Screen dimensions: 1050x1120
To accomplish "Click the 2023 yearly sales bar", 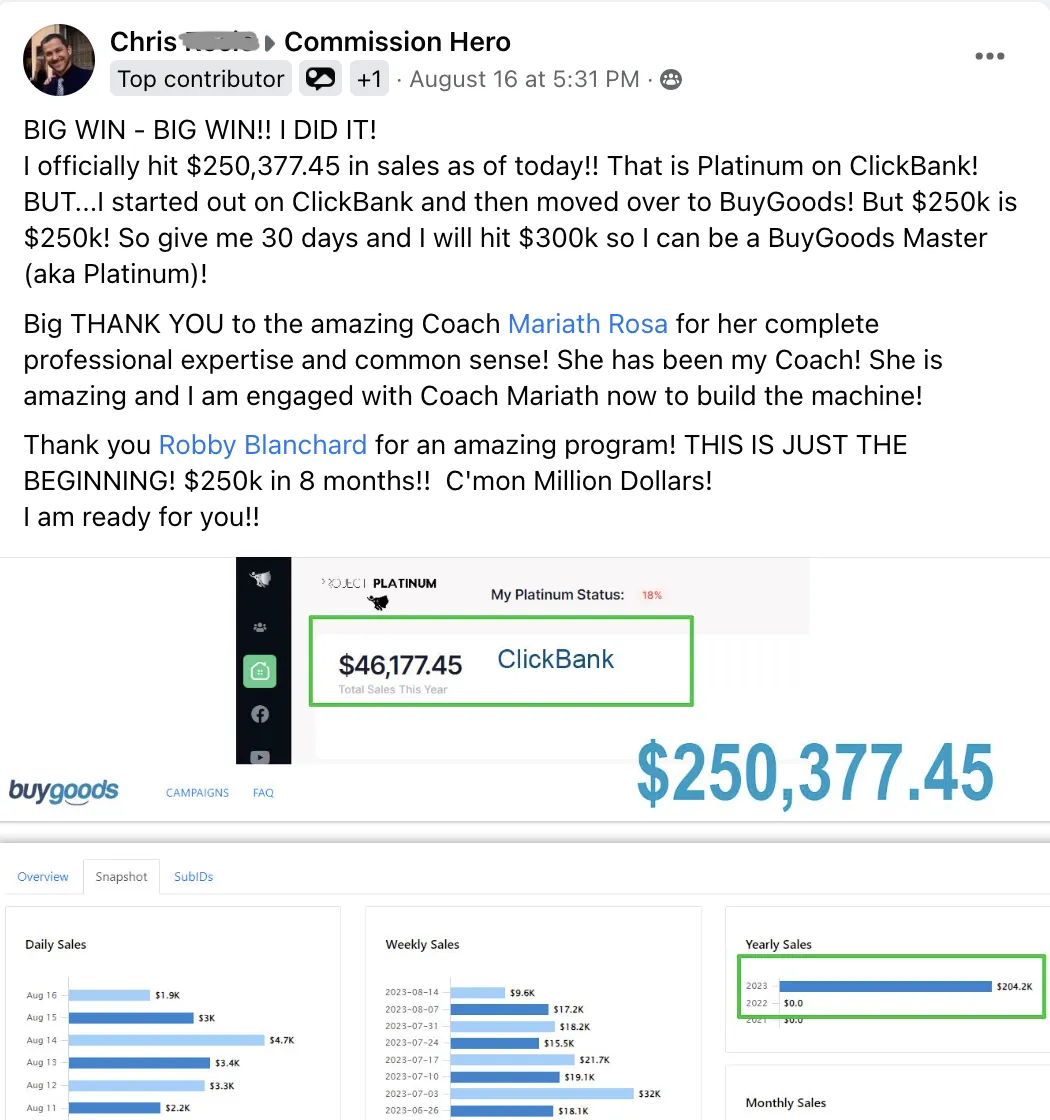I will [886, 986].
